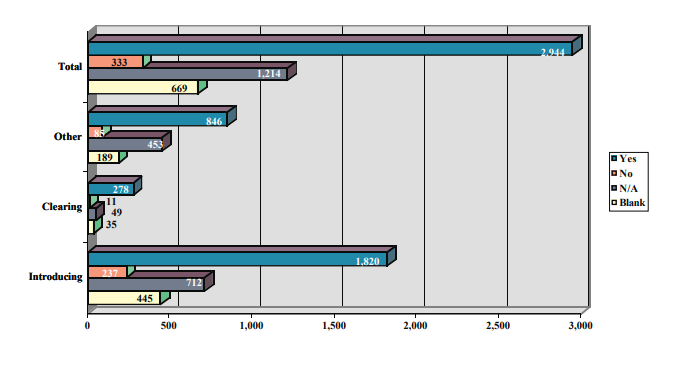Viewport: 682px width, 375px height.
Task: Click the Clearing category label
Action: point(62,207)
